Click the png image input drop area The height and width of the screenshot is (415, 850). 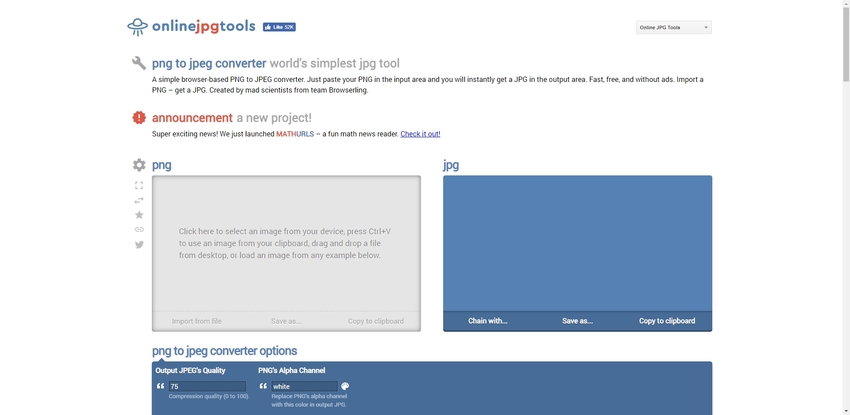(286, 243)
